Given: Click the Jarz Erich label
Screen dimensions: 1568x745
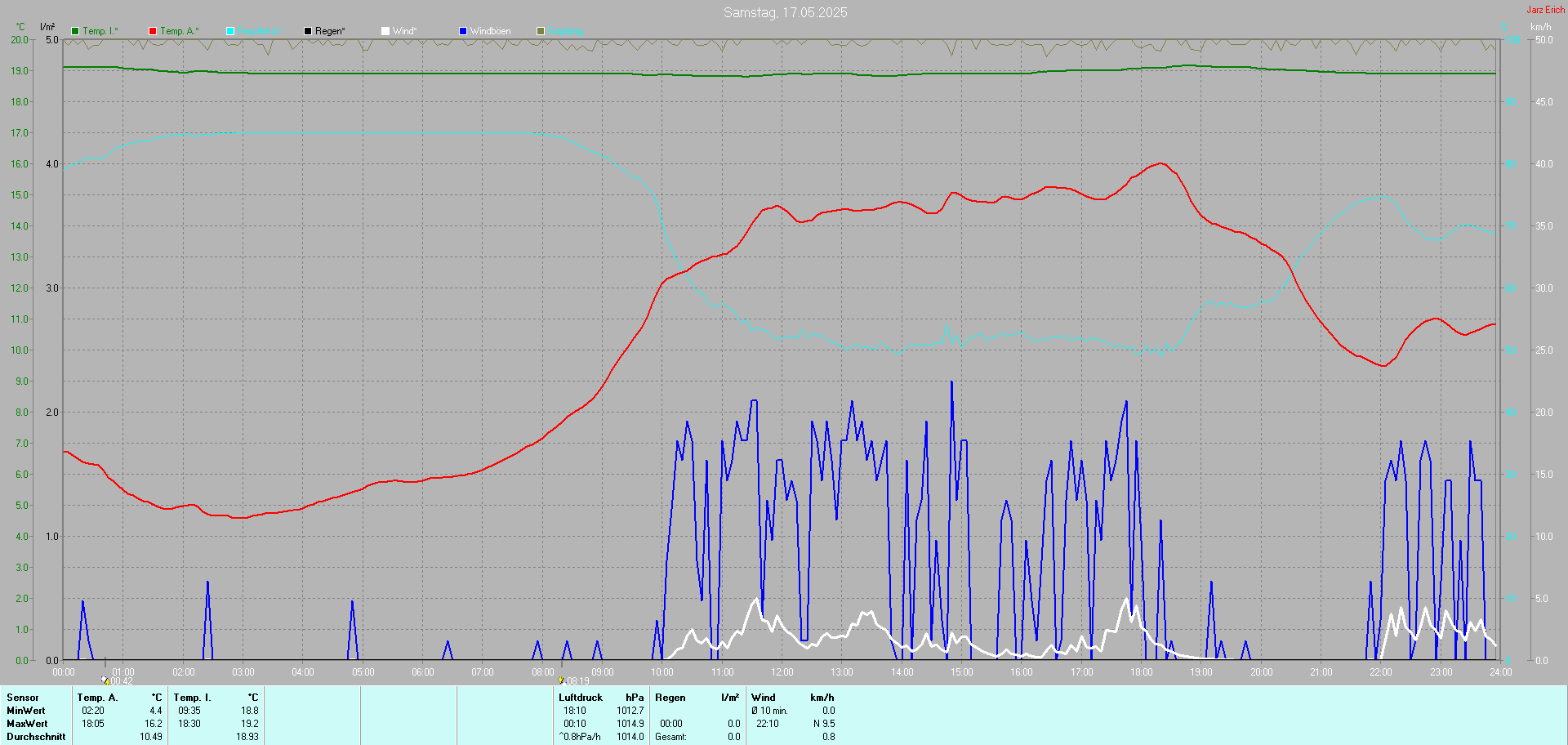Looking at the screenshot, I should coord(1545,10).
